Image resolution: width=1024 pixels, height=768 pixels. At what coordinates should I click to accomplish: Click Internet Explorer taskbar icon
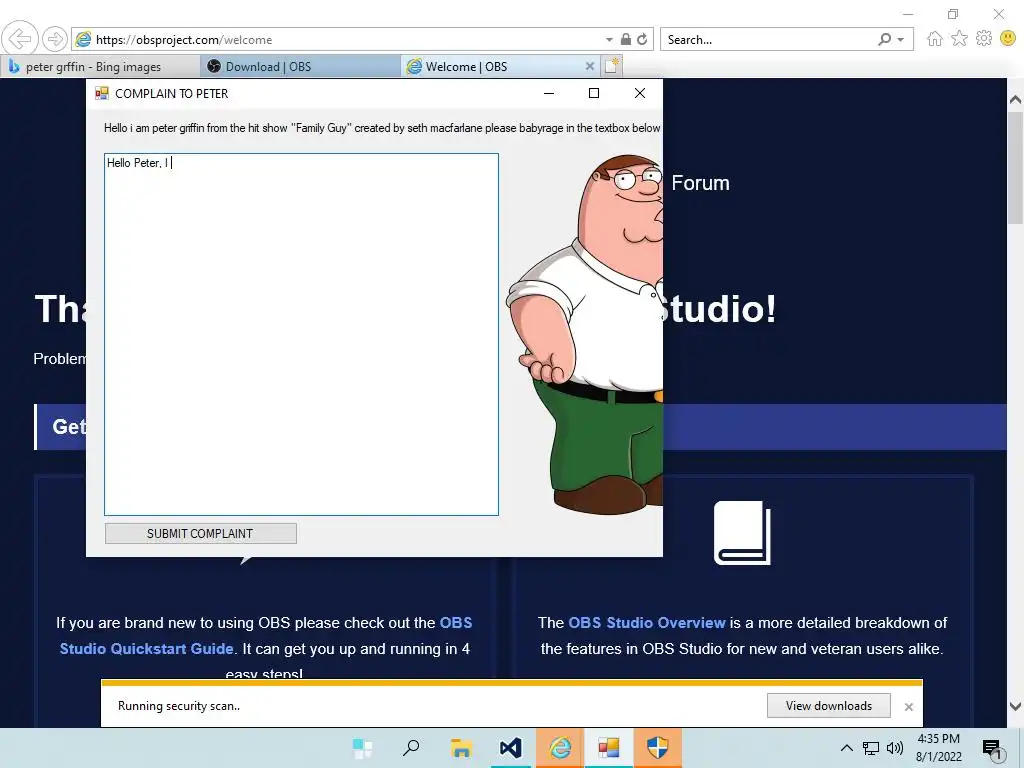point(560,748)
